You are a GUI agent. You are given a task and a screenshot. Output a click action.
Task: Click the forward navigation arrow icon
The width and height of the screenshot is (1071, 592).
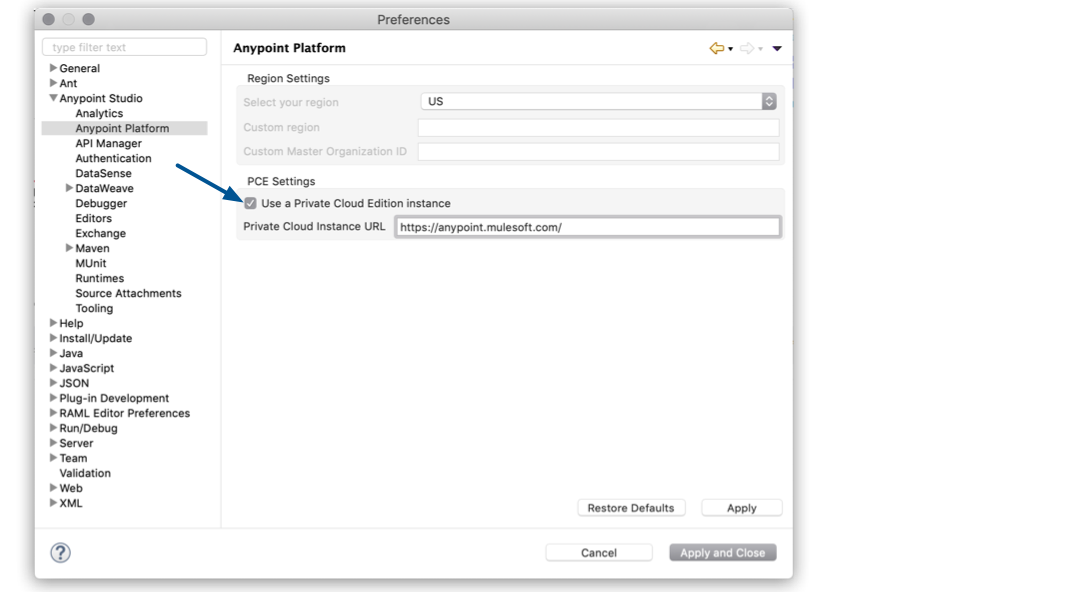click(745, 48)
